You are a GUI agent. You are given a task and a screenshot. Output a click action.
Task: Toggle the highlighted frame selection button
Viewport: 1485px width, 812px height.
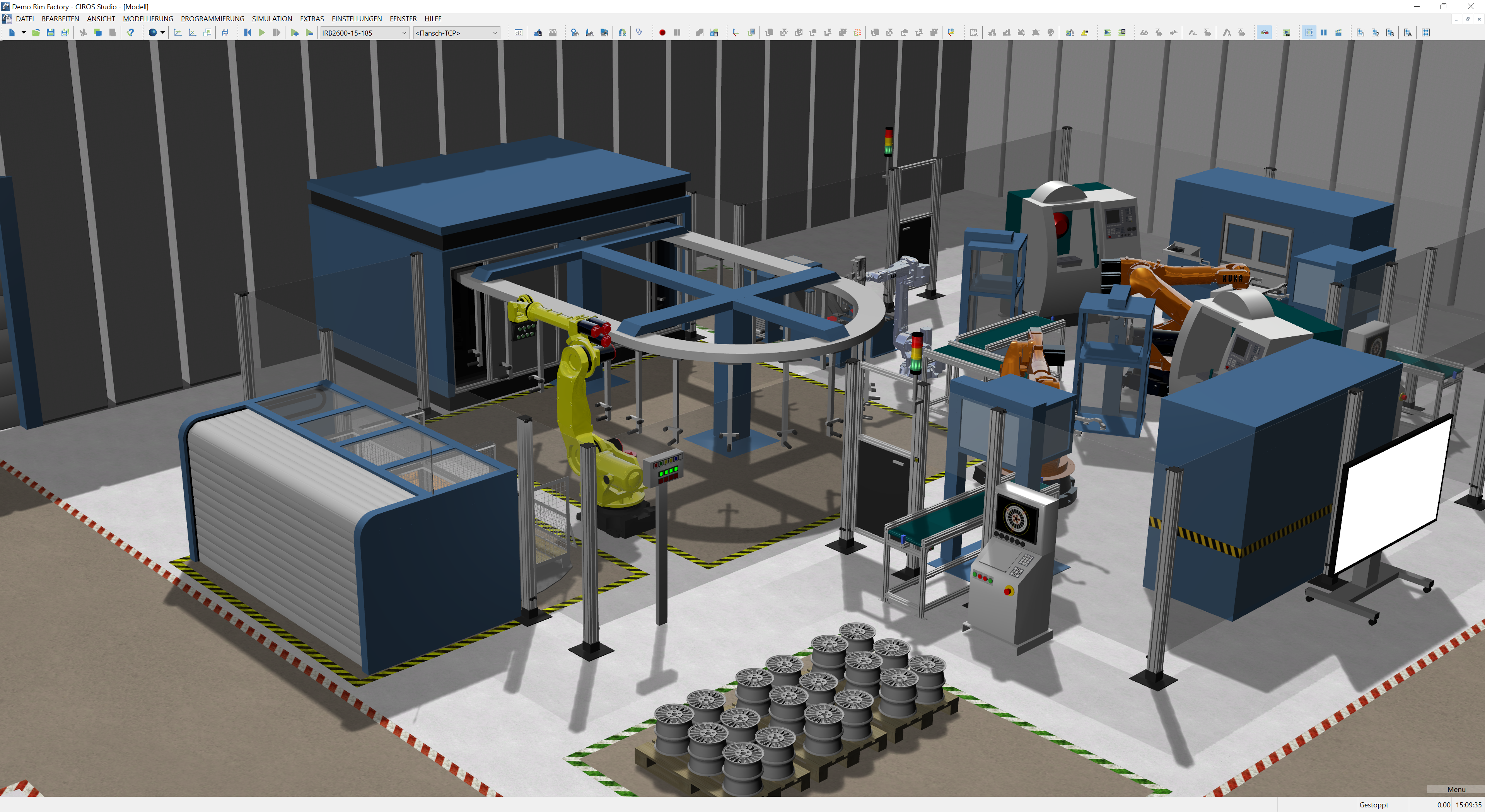1309,33
